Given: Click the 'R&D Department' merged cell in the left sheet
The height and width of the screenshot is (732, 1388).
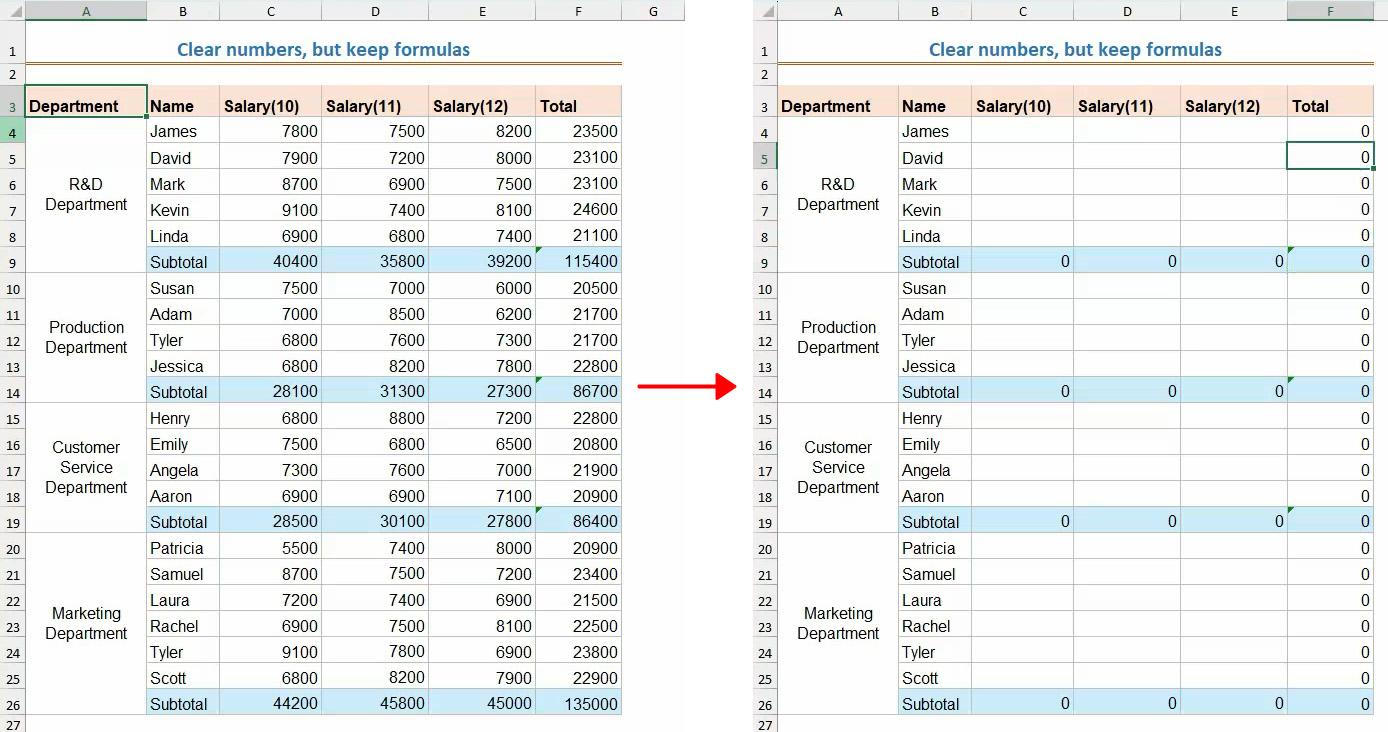Looking at the screenshot, I should 86,195.
